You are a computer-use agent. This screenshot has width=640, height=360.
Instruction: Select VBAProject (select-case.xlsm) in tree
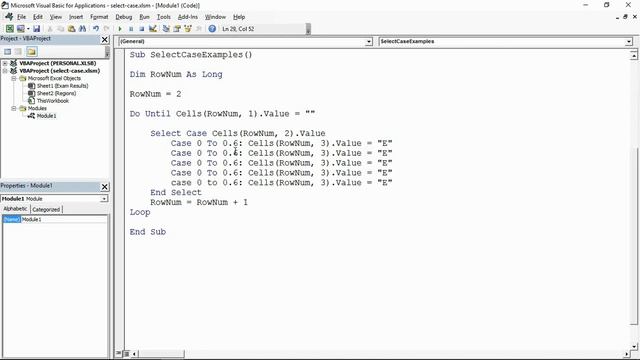(x=60, y=71)
